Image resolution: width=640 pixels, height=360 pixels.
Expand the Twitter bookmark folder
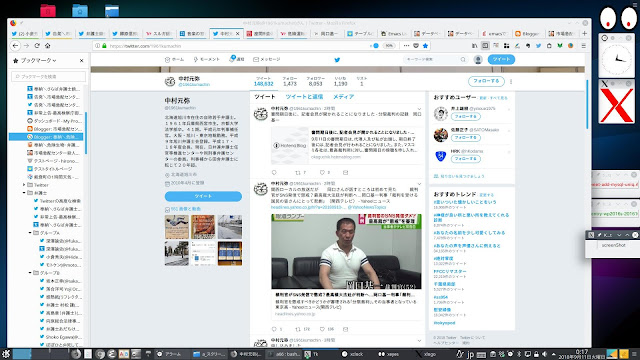pyautogui.click(x=24, y=185)
